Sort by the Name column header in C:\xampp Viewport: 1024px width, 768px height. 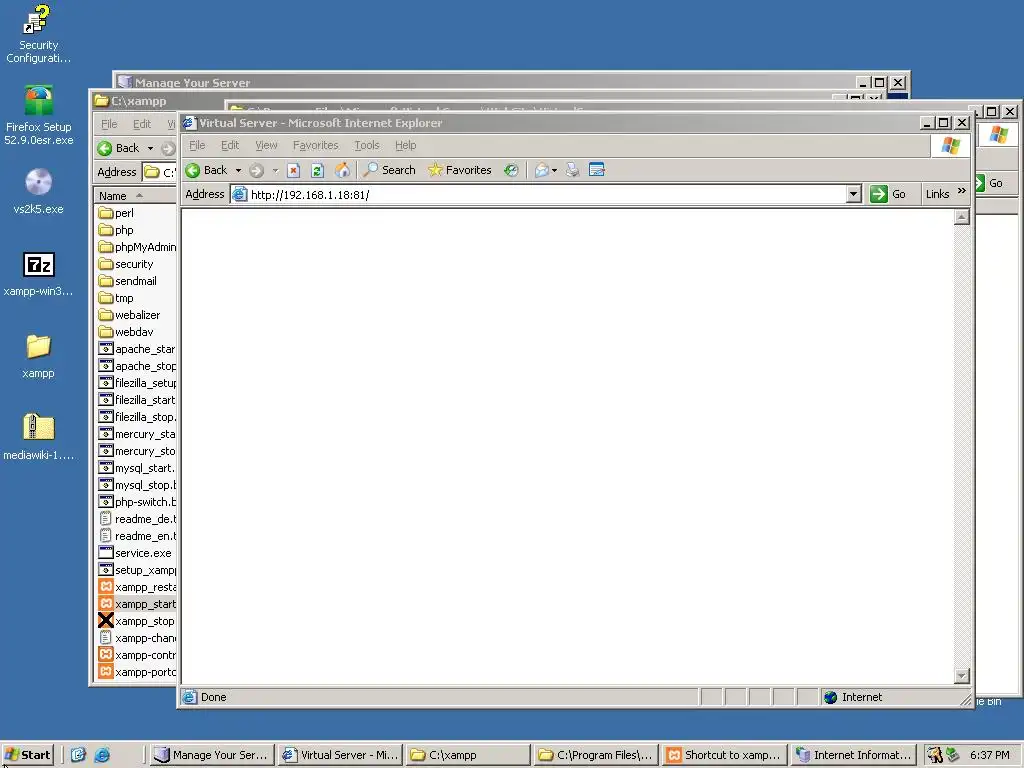click(x=136, y=196)
